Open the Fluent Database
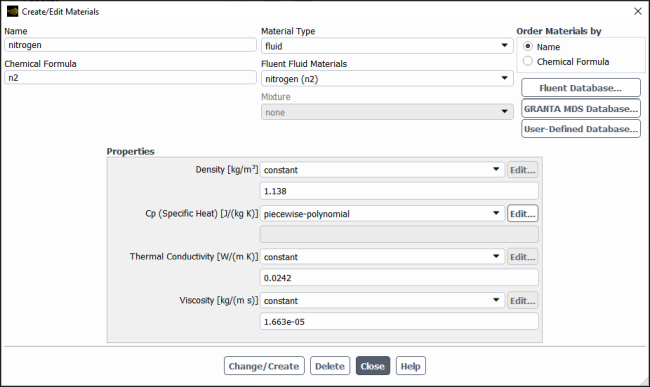The height and width of the screenshot is (387, 650). pos(581,88)
